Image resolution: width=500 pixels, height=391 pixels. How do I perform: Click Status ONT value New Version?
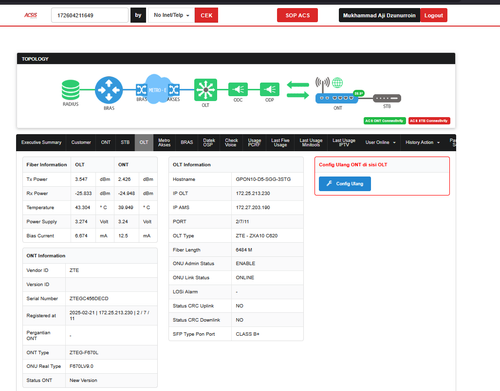pos(83,380)
